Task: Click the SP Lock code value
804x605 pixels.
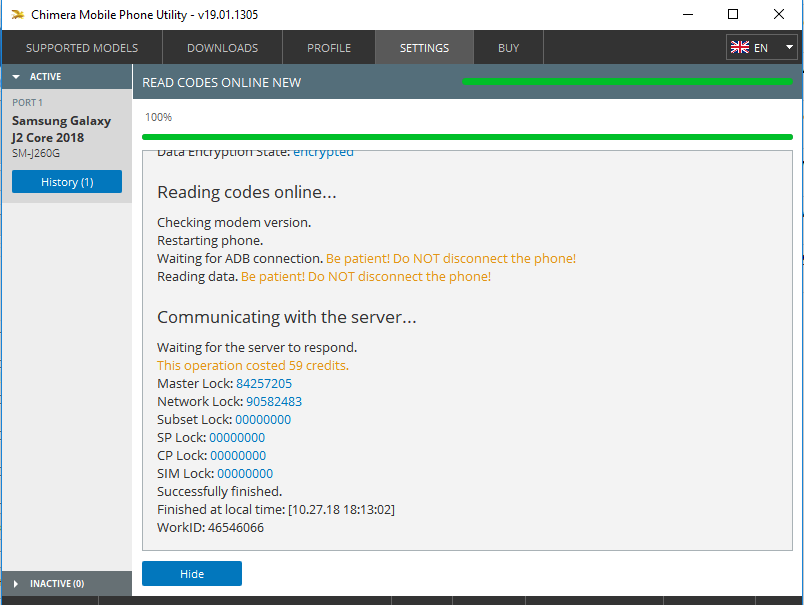Action: [237, 437]
